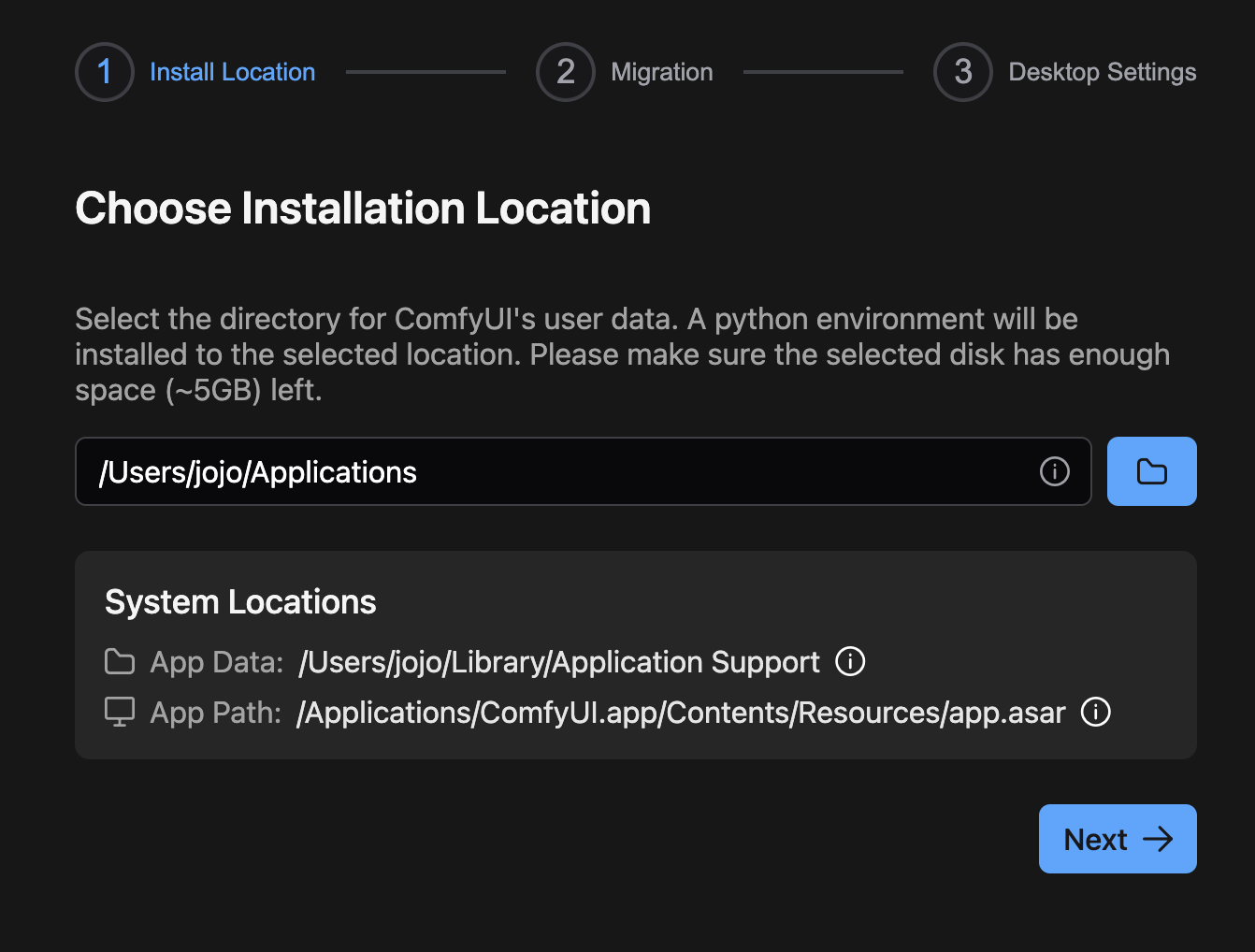Click the 'App Path:' label

pos(216,713)
